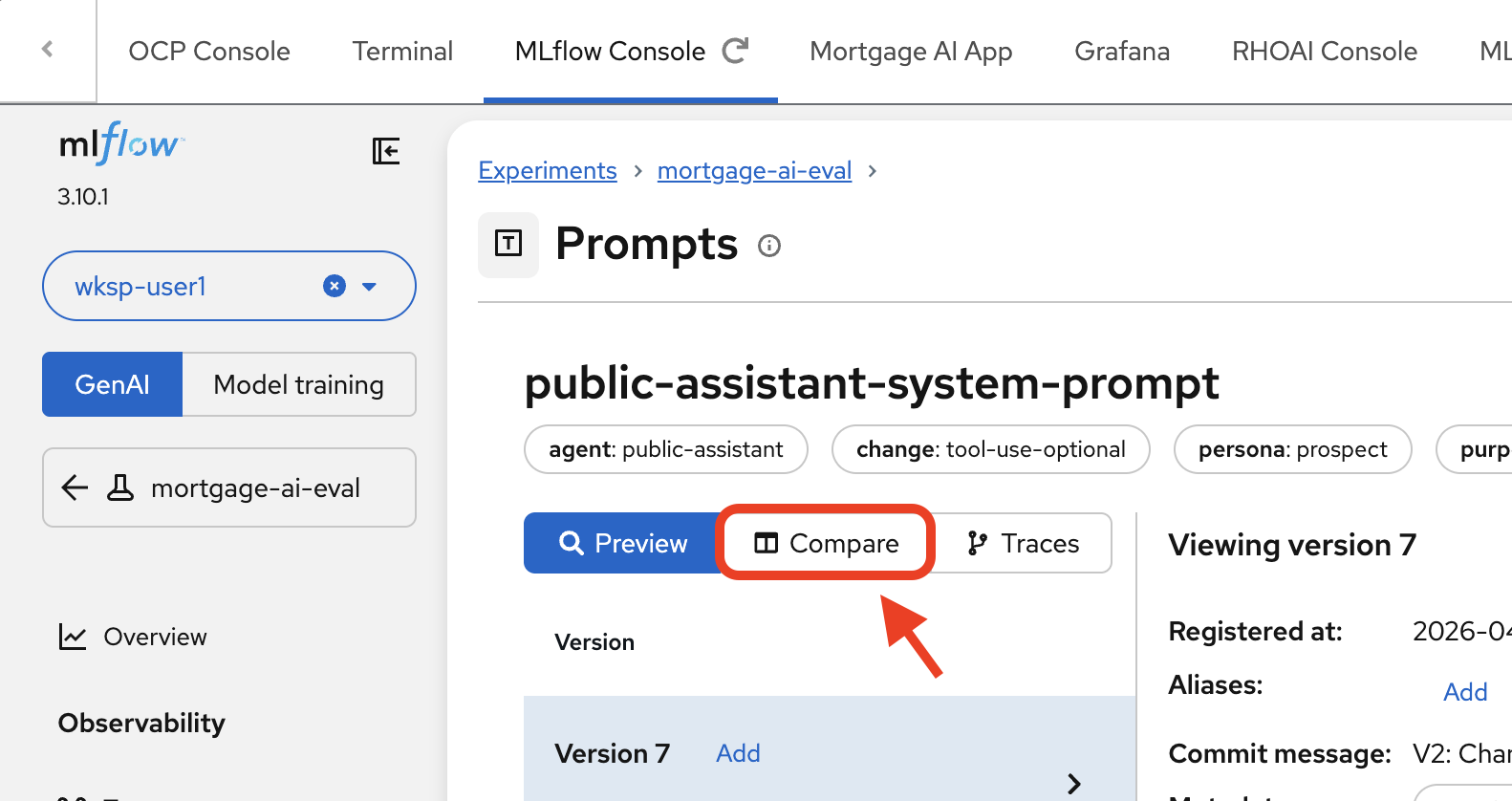Image resolution: width=1512 pixels, height=801 pixels.
Task: Click the mlflow logo
Action: (121, 143)
